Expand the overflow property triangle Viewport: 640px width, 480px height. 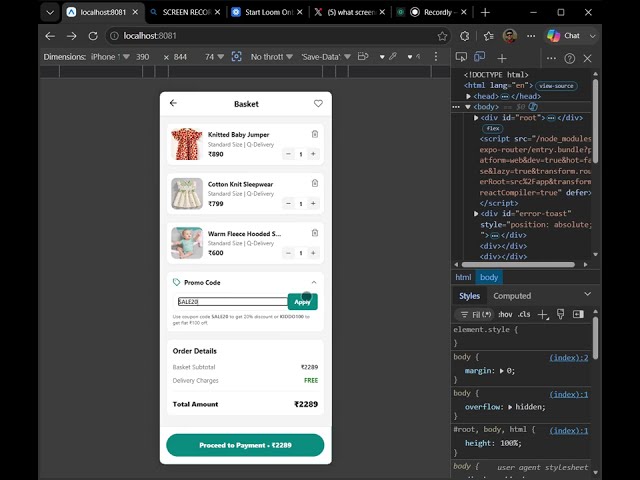[510, 407]
